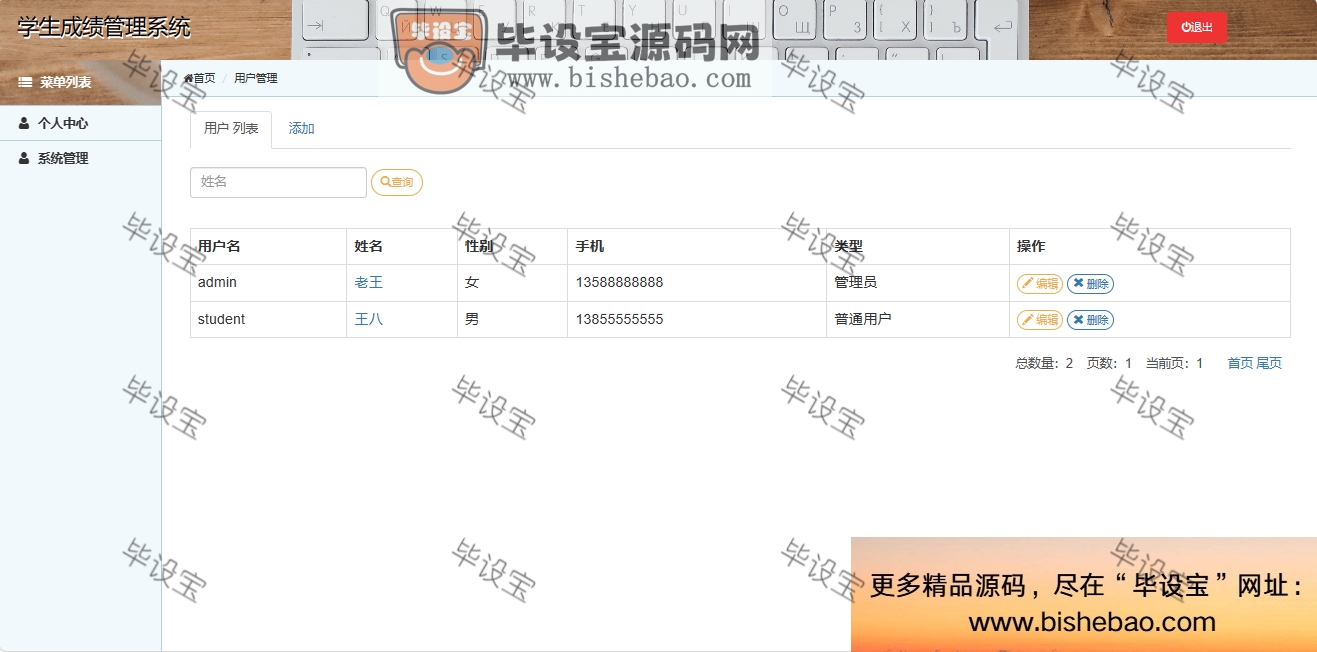The height and width of the screenshot is (652, 1317).
Task: Edit the student user row
Action: pyautogui.click(x=1040, y=320)
